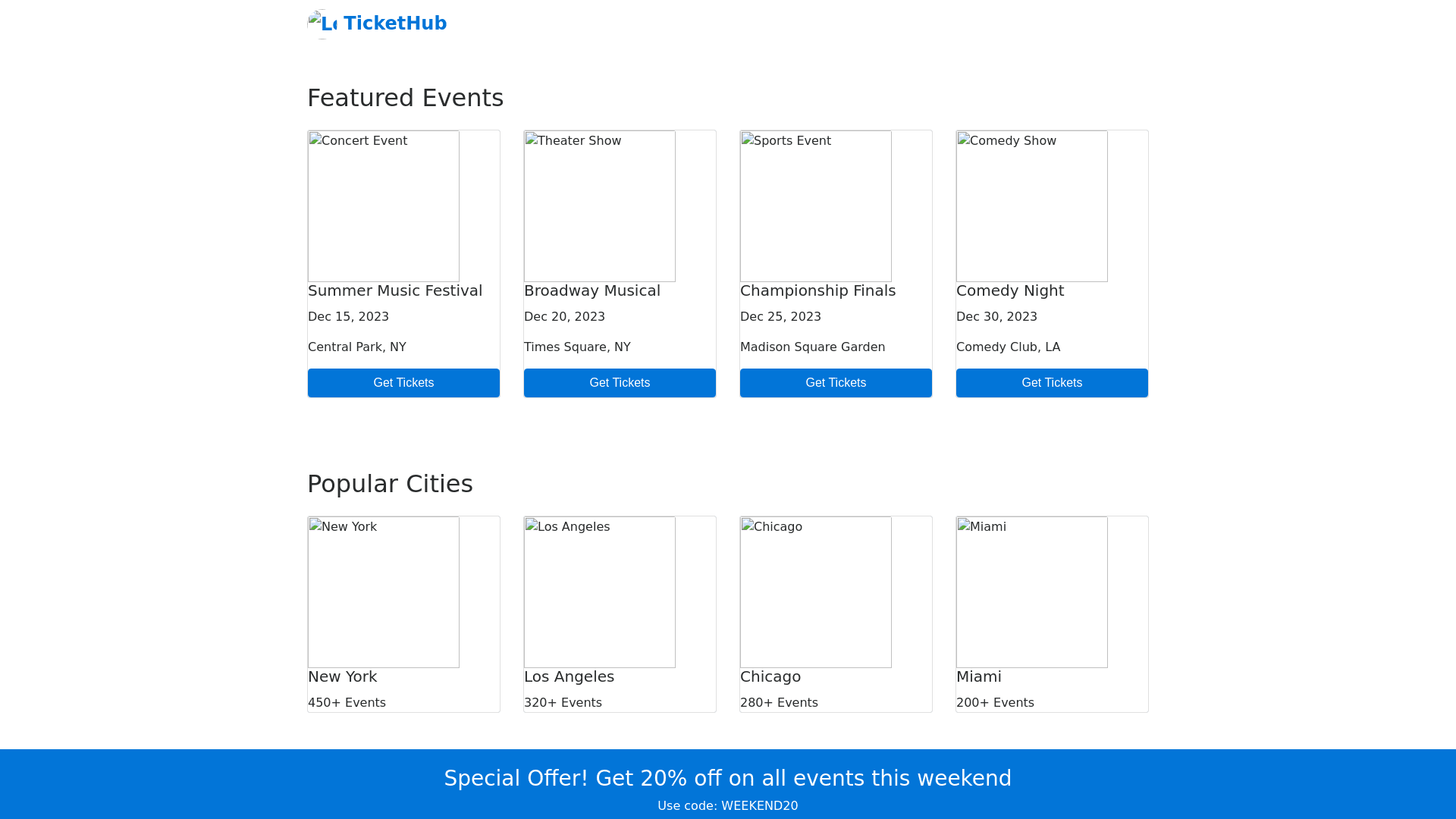Click the WEEKEND20 promo code text
The image size is (1456, 819).
click(x=759, y=806)
